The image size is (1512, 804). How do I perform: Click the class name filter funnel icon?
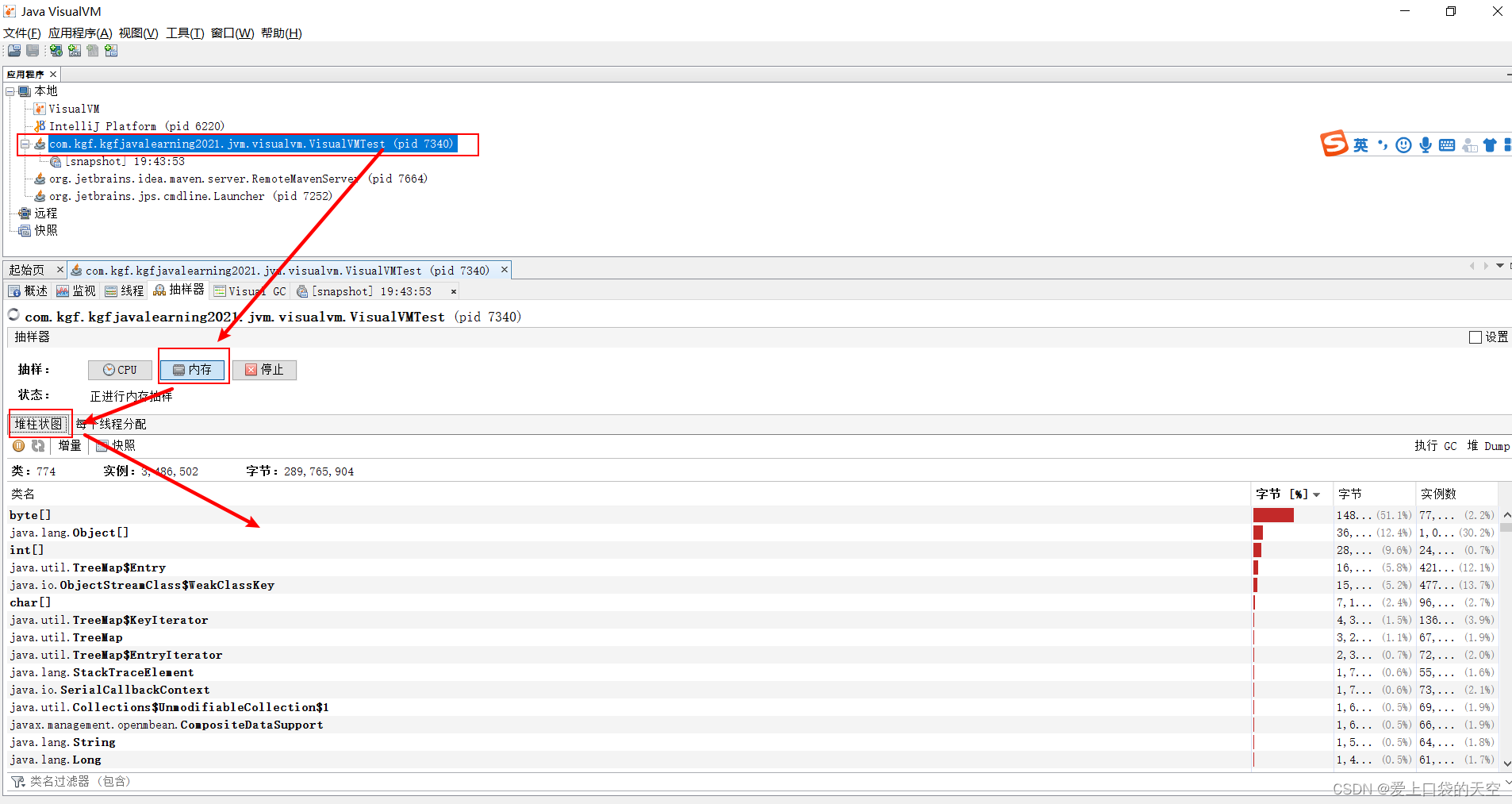click(18, 782)
